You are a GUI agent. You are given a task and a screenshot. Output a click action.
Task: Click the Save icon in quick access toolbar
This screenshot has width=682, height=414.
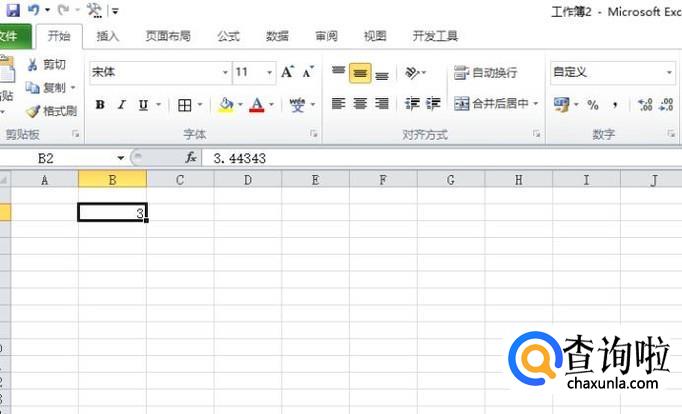[x=12, y=10]
